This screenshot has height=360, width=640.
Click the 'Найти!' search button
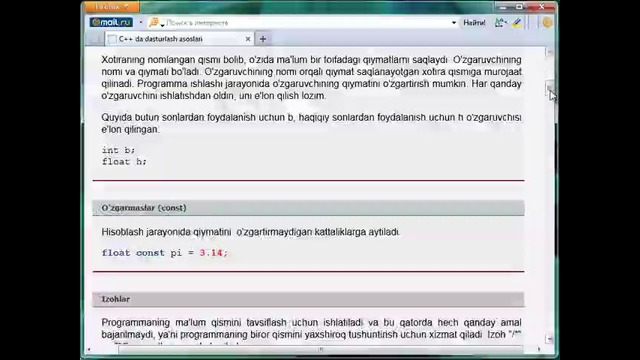pos(474,23)
